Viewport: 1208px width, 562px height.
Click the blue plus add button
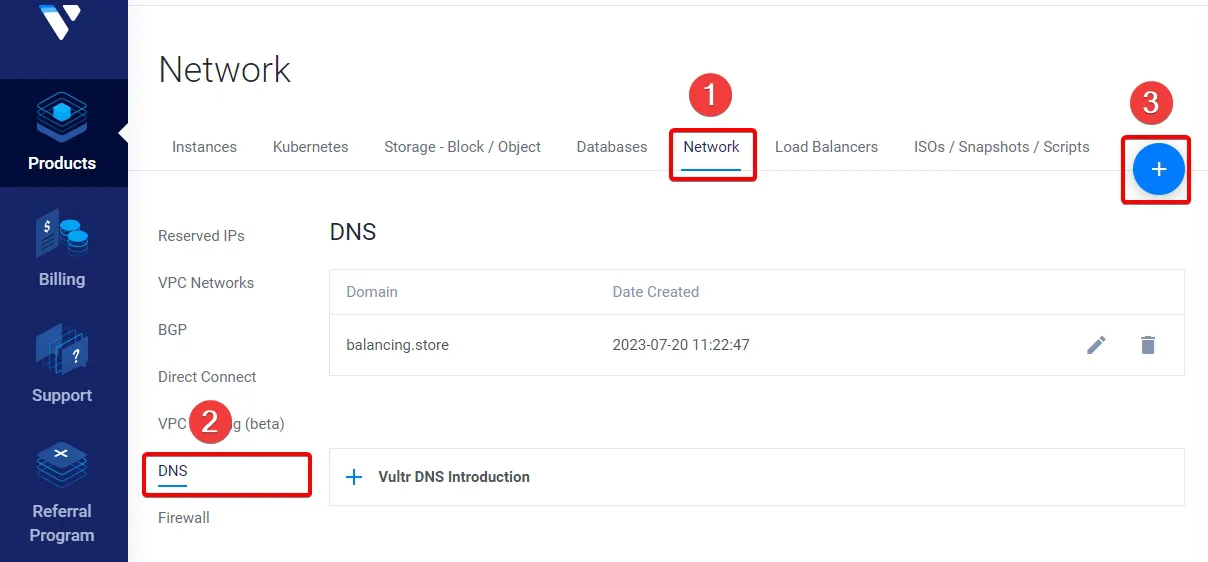[1158, 170]
